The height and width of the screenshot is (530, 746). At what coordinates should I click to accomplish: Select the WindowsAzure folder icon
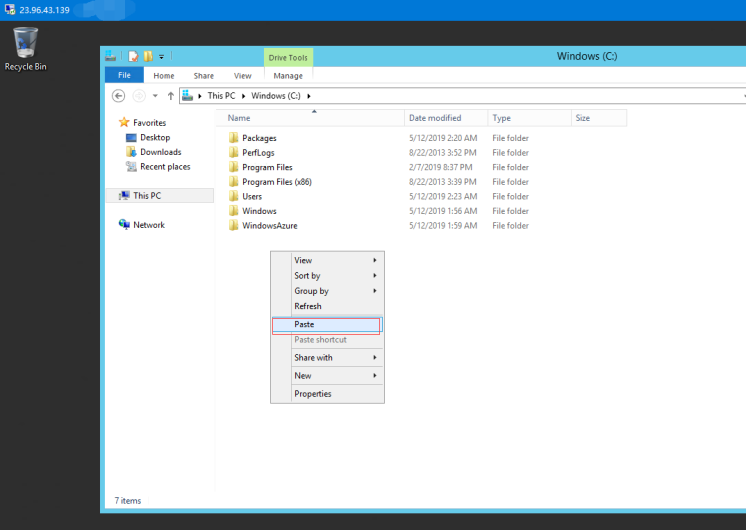click(234, 226)
